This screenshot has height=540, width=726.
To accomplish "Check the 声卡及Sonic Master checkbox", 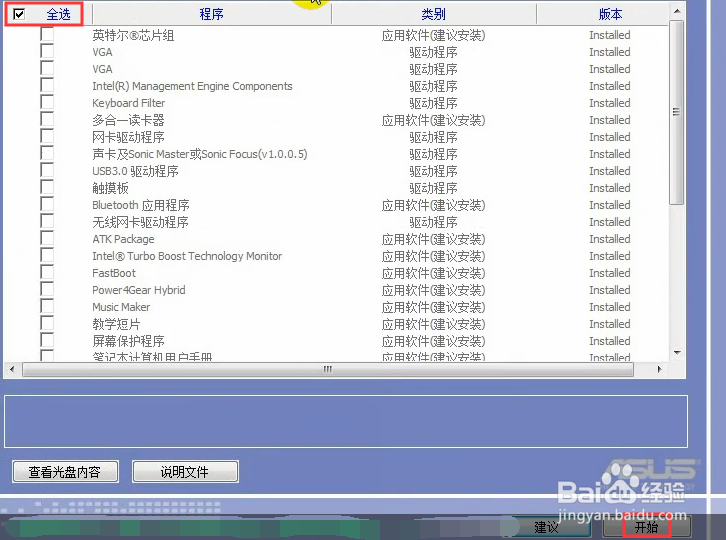I will coord(47,153).
